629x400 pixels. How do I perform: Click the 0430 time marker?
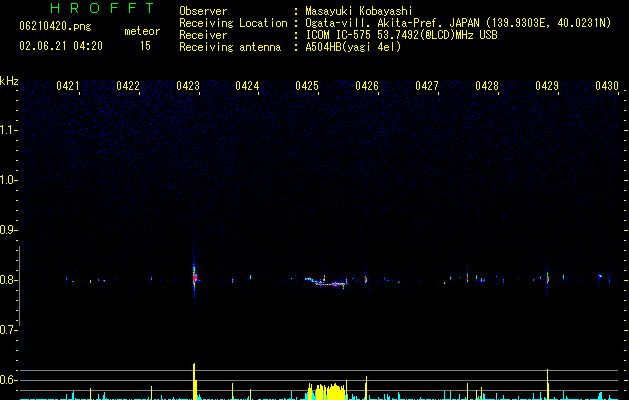point(607,86)
